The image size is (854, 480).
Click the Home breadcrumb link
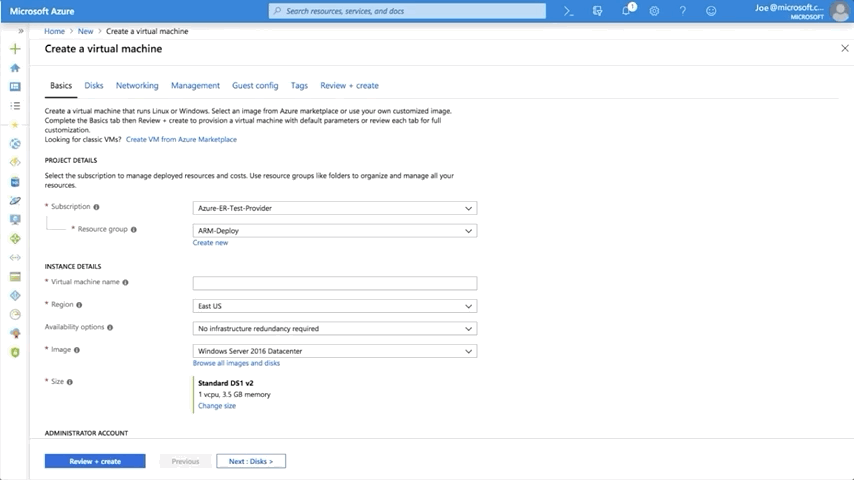pos(54,32)
